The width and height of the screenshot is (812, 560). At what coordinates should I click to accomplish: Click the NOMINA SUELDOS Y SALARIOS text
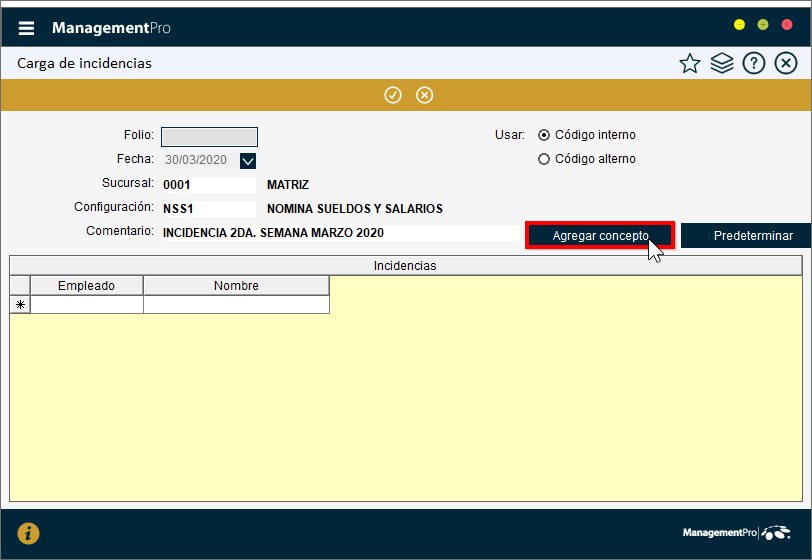click(x=355, y=209)
